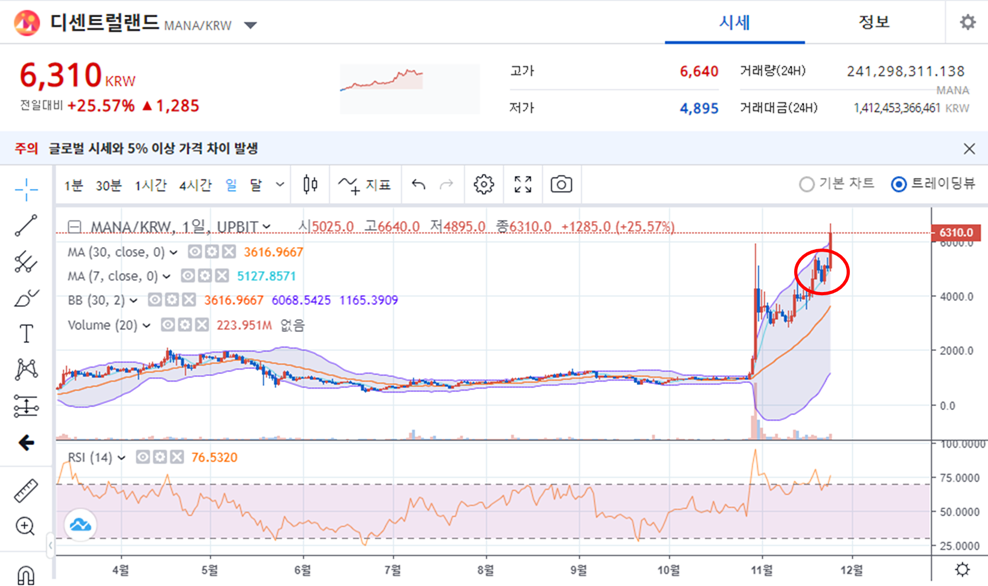Open chart settings gear in toolbar
988x586 pixels.
tap(484, 185)
